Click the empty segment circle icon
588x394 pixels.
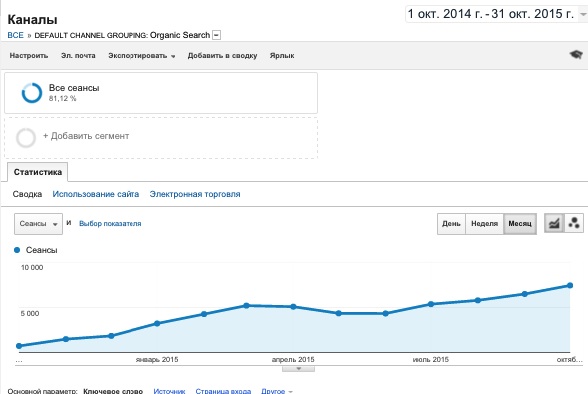tap(26, 138)
